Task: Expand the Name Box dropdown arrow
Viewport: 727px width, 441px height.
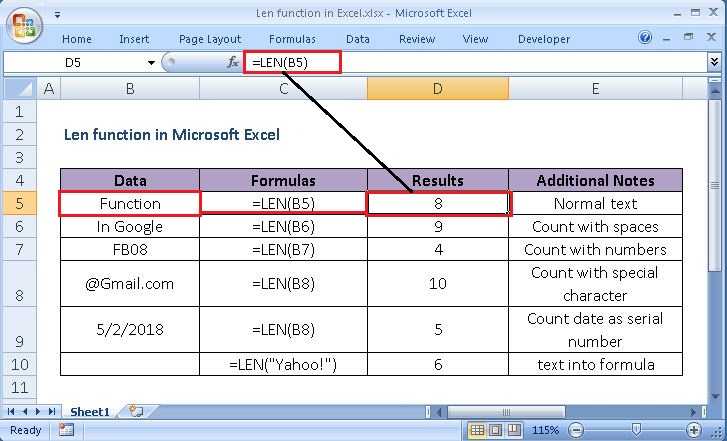Action: pos(151,63)
